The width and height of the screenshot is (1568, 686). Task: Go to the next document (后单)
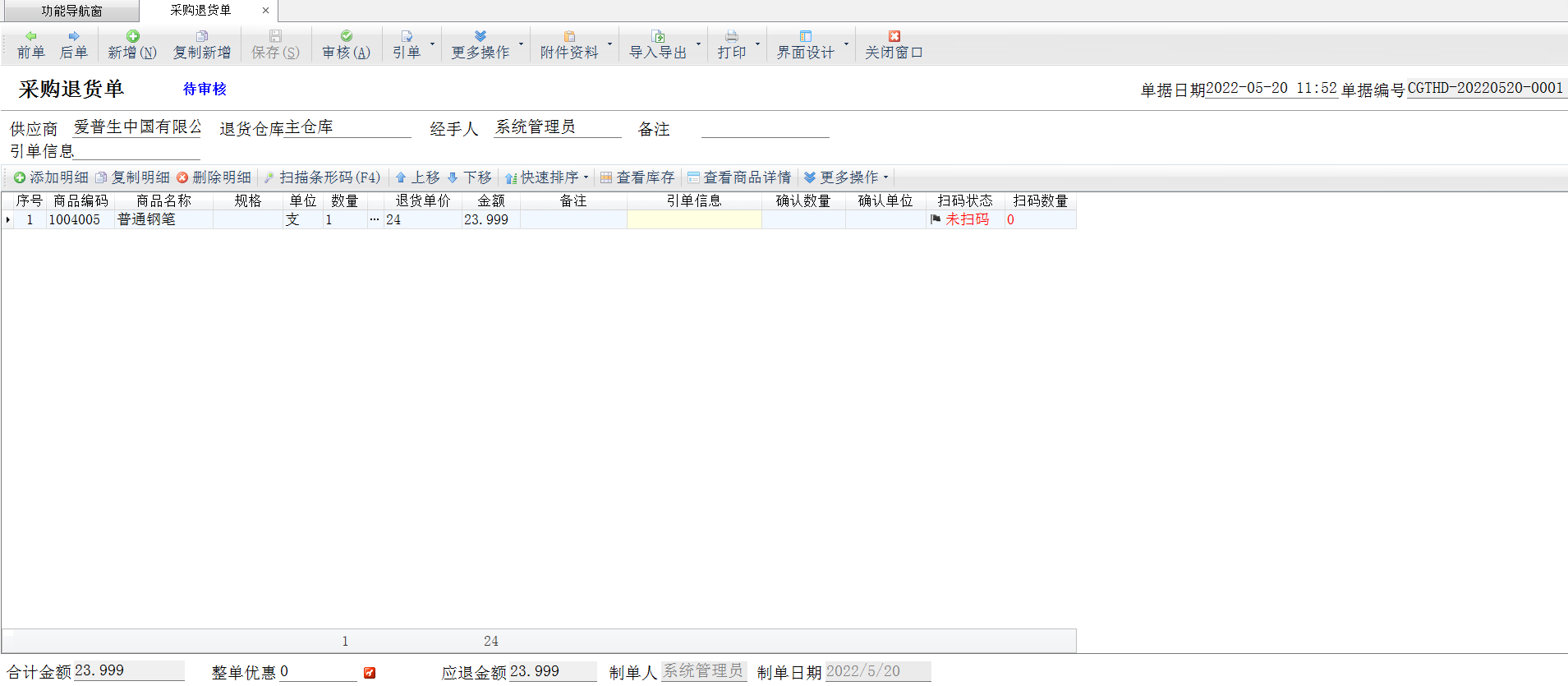(x=73, y=44)
